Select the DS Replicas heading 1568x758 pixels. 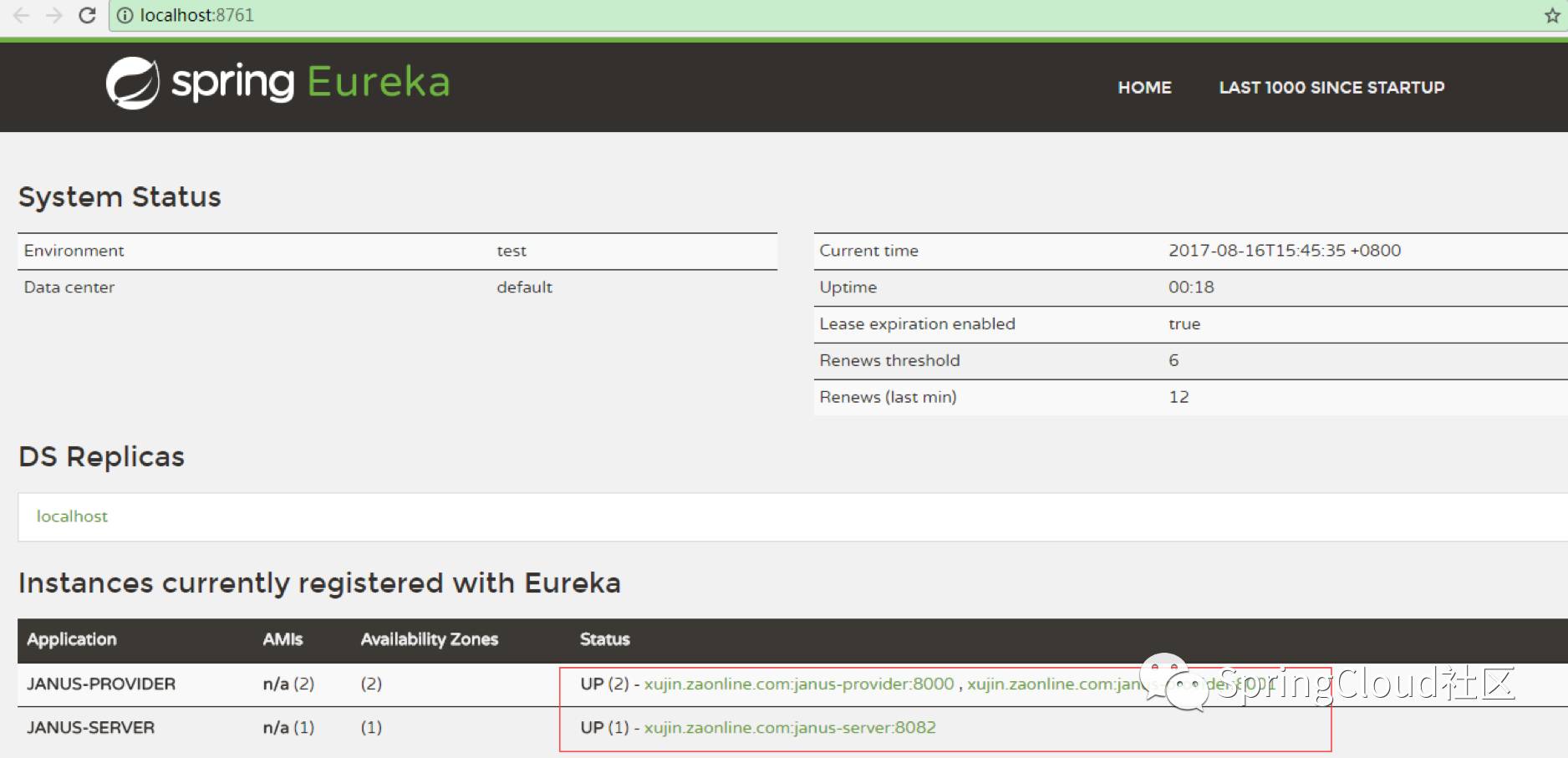tap(101, 457)
